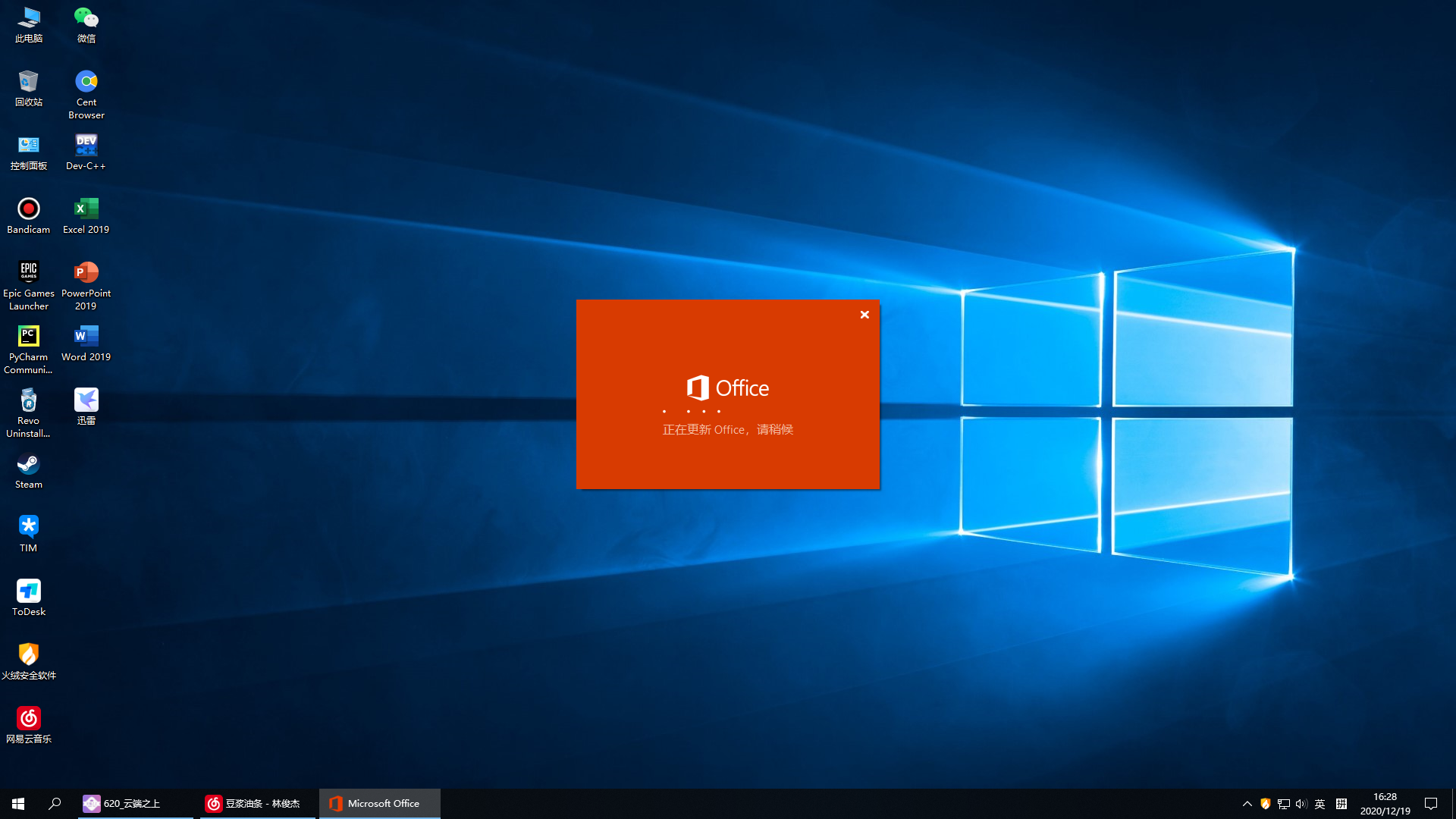This screenshot has width=1456, height=819.
Task: Click the IME mode tray icon
Action: pyautogui.click(x=1341, y=804)
